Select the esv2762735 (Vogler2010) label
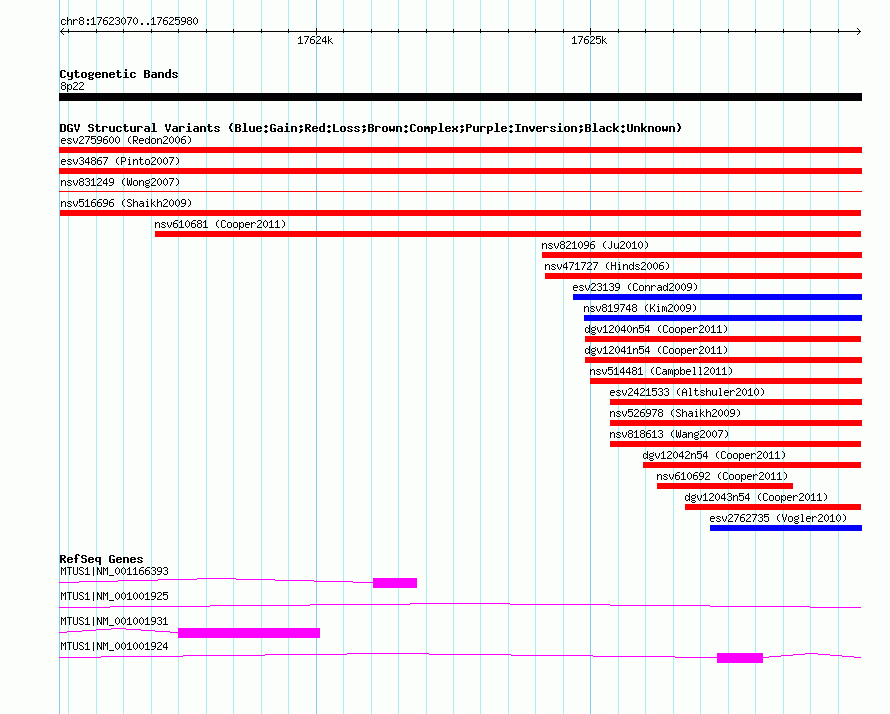This screenshot has width=890, height=714. [x=778, y=518]
